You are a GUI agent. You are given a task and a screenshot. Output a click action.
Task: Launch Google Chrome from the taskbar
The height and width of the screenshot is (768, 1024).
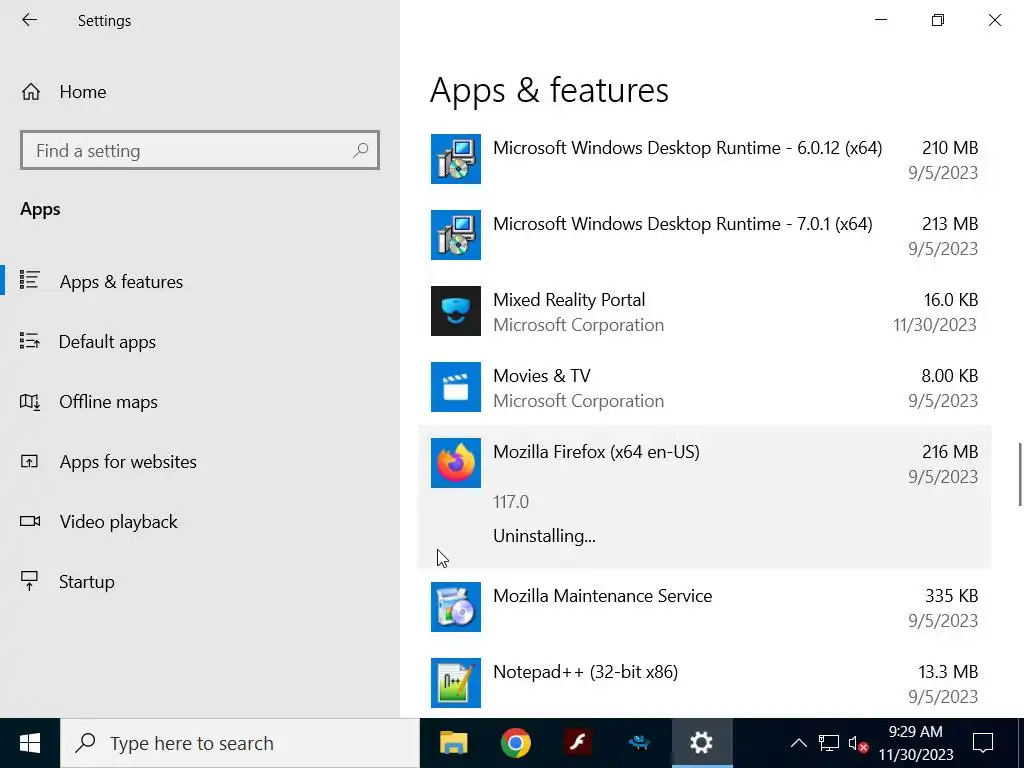[516, 743]
